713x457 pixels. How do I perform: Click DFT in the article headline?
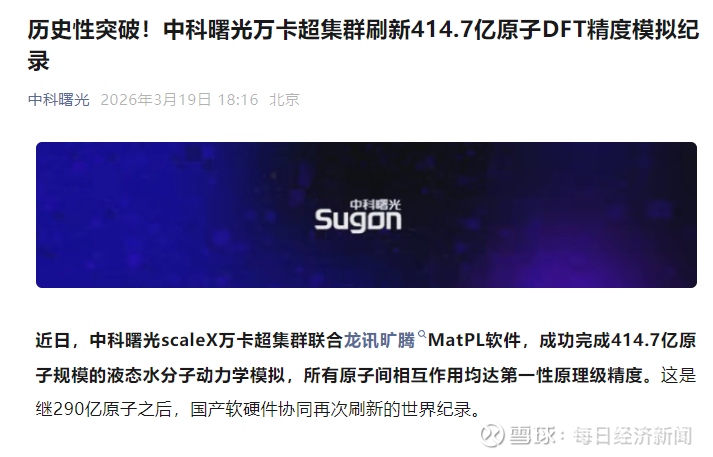coord(563,30)
